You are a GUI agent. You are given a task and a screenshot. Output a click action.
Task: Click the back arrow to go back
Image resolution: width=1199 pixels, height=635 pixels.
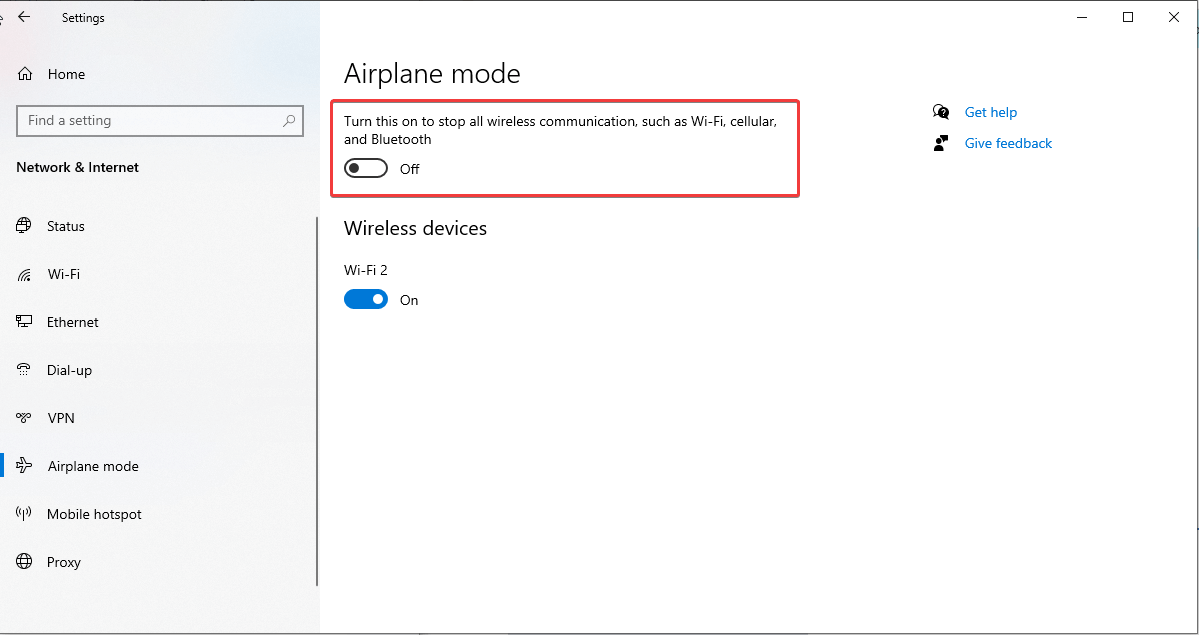(x=25, y=17)
